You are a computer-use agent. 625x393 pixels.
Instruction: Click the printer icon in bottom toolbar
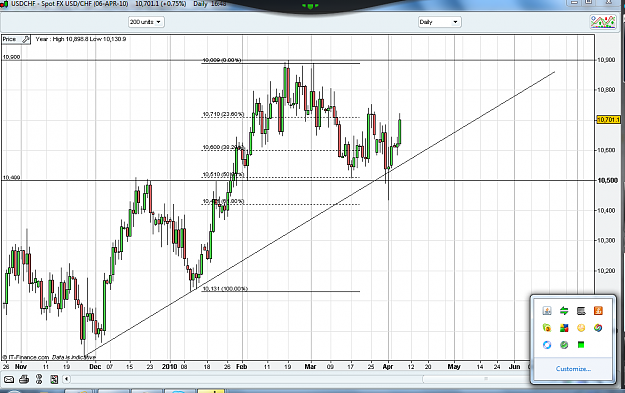[x=24, y=379]
